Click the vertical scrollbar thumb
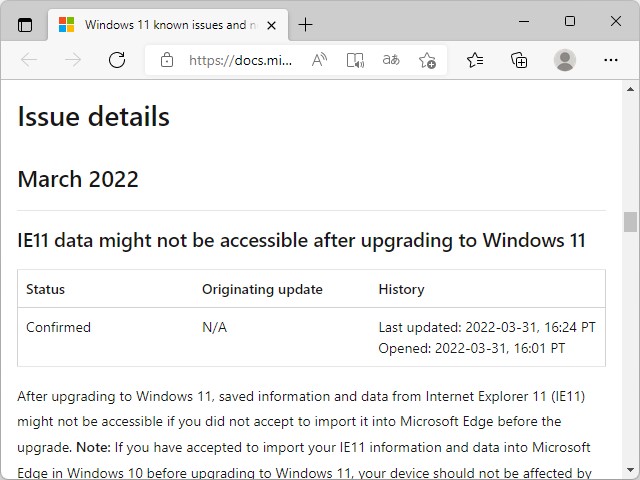The image size is (640, 480). (630, 222)
